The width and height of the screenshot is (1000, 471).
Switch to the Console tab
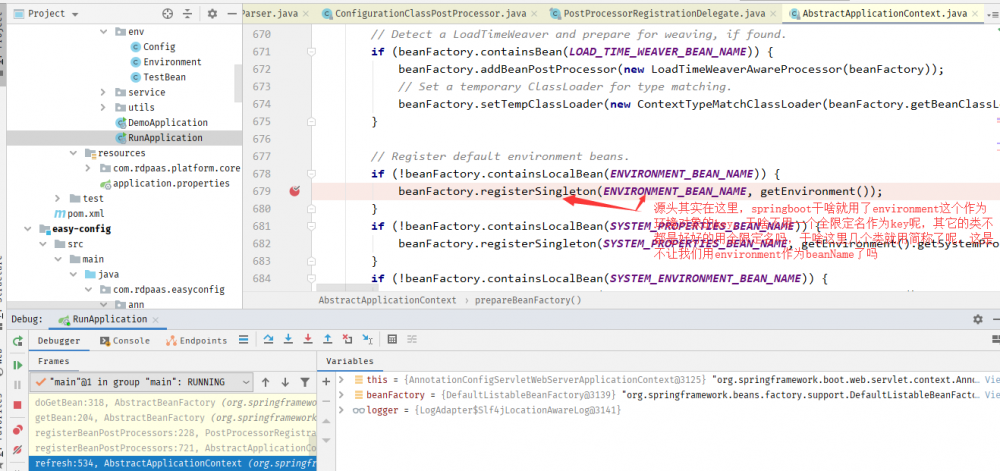click(126, 341)
